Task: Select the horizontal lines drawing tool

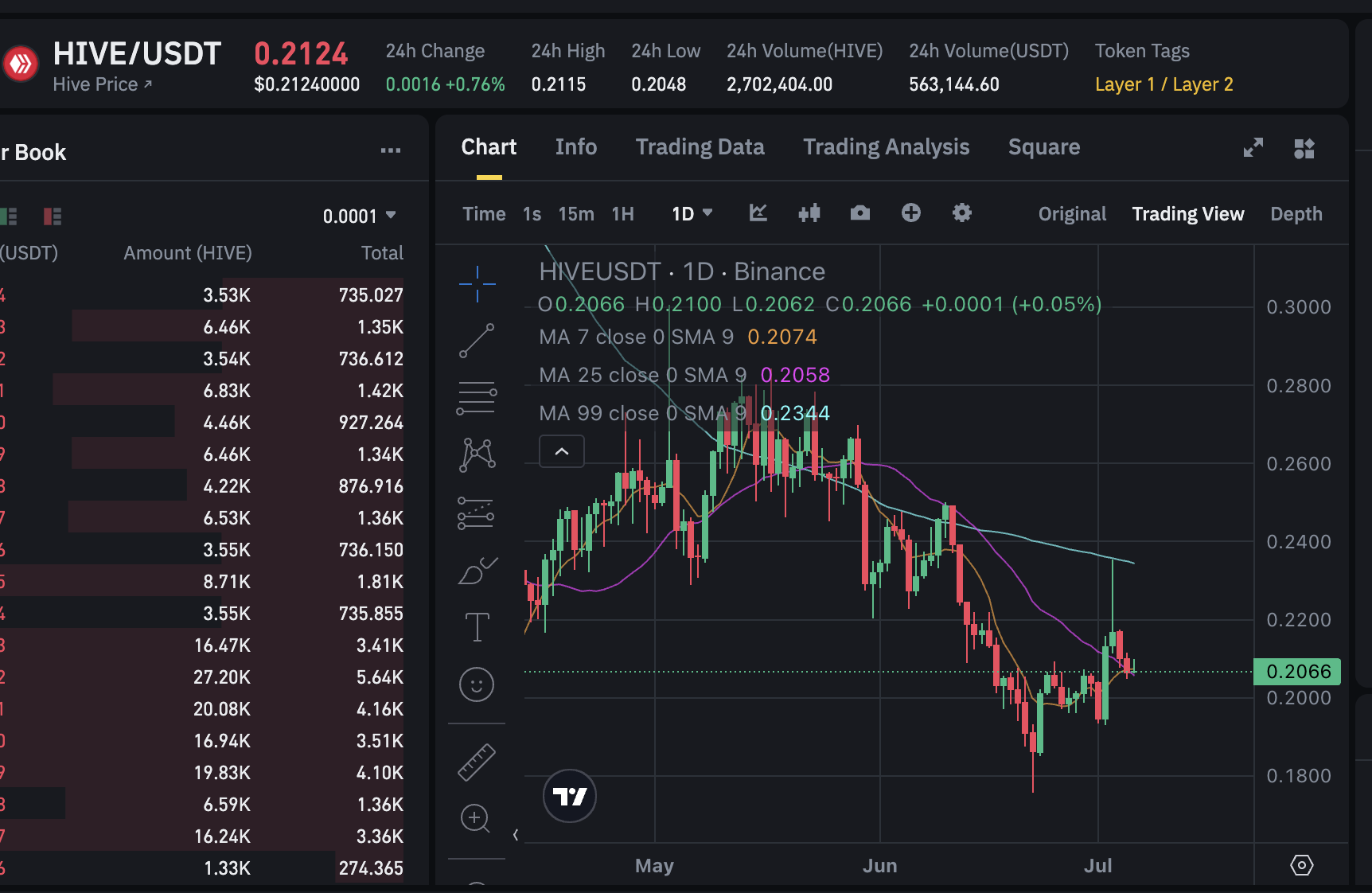Action: point(477,397)
